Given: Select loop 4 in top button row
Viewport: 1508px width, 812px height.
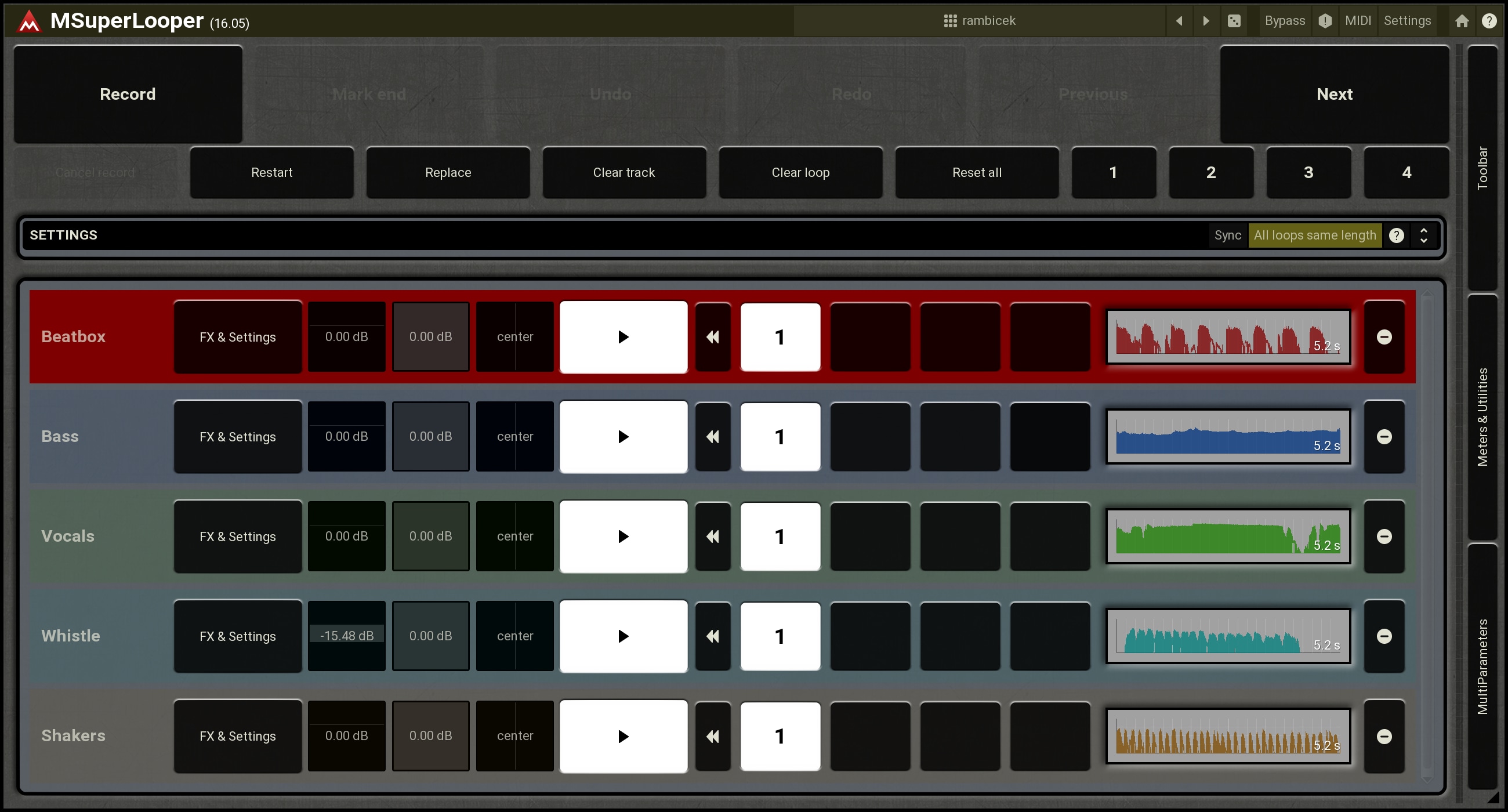Looking at the screenshot, I should (1406, 173).
